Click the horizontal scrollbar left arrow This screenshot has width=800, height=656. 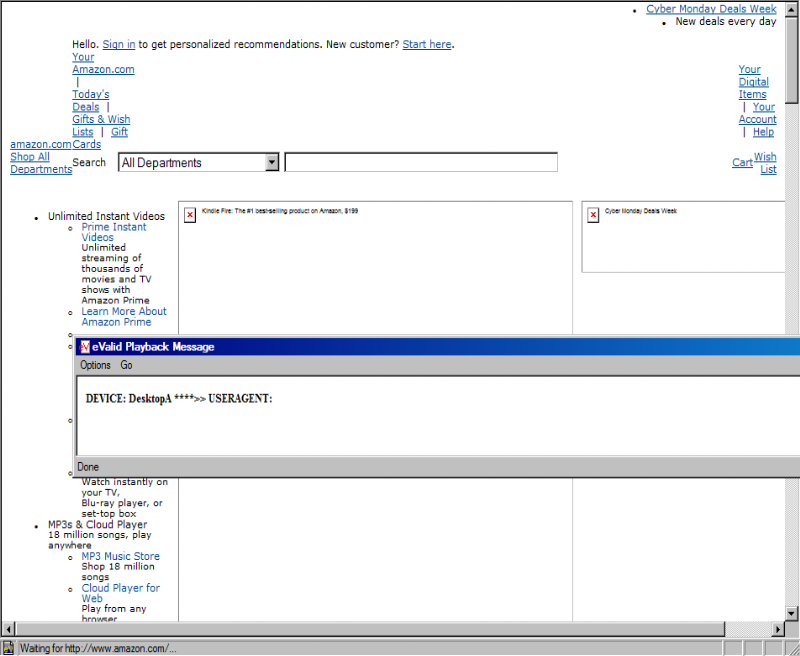pos(8,629)
